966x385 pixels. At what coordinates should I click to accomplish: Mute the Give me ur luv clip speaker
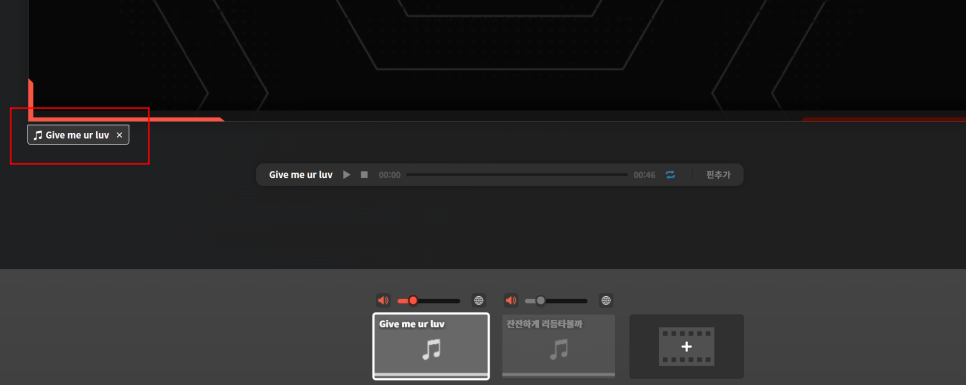(383, 301)
